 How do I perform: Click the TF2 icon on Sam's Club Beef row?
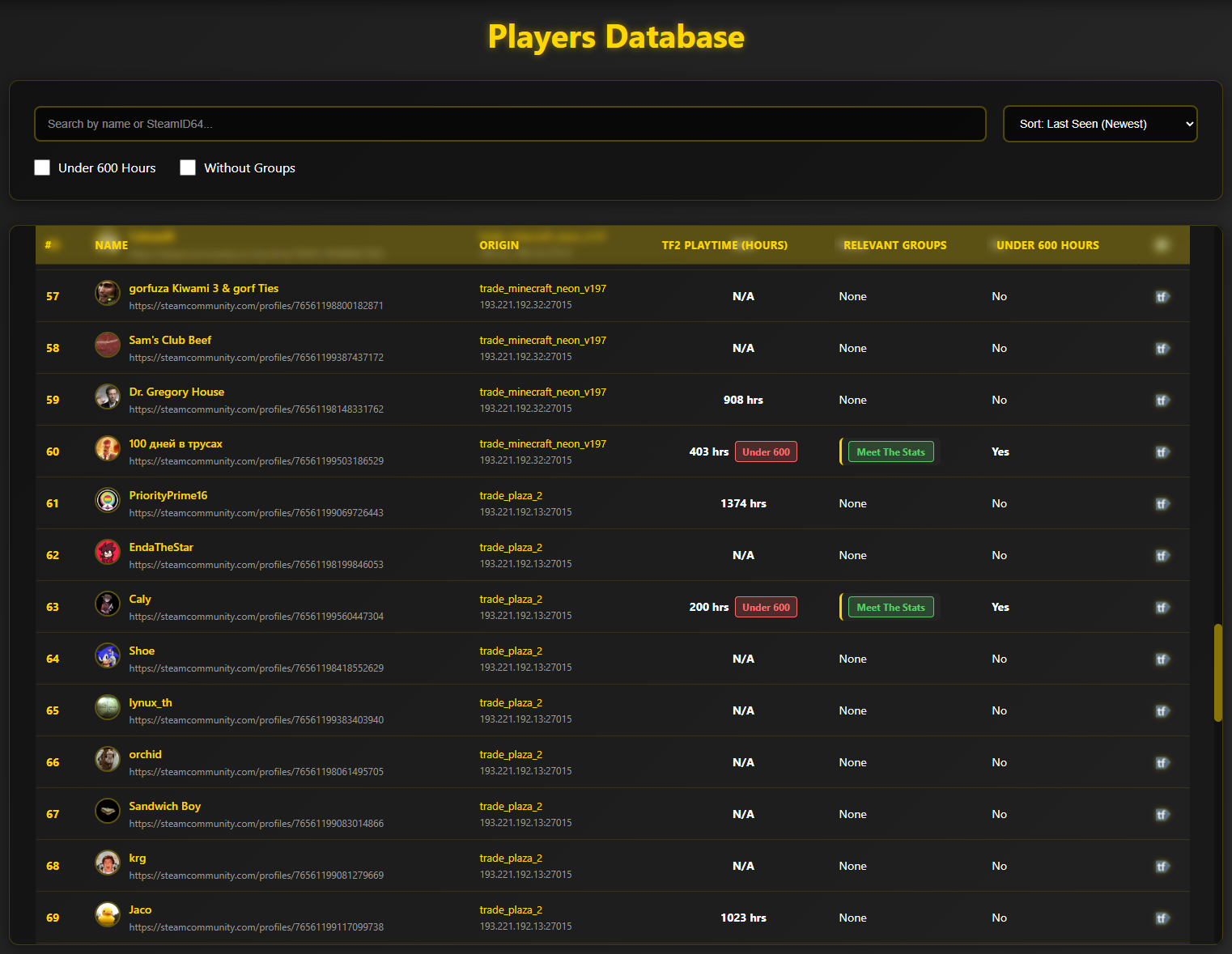(1162, 348)
